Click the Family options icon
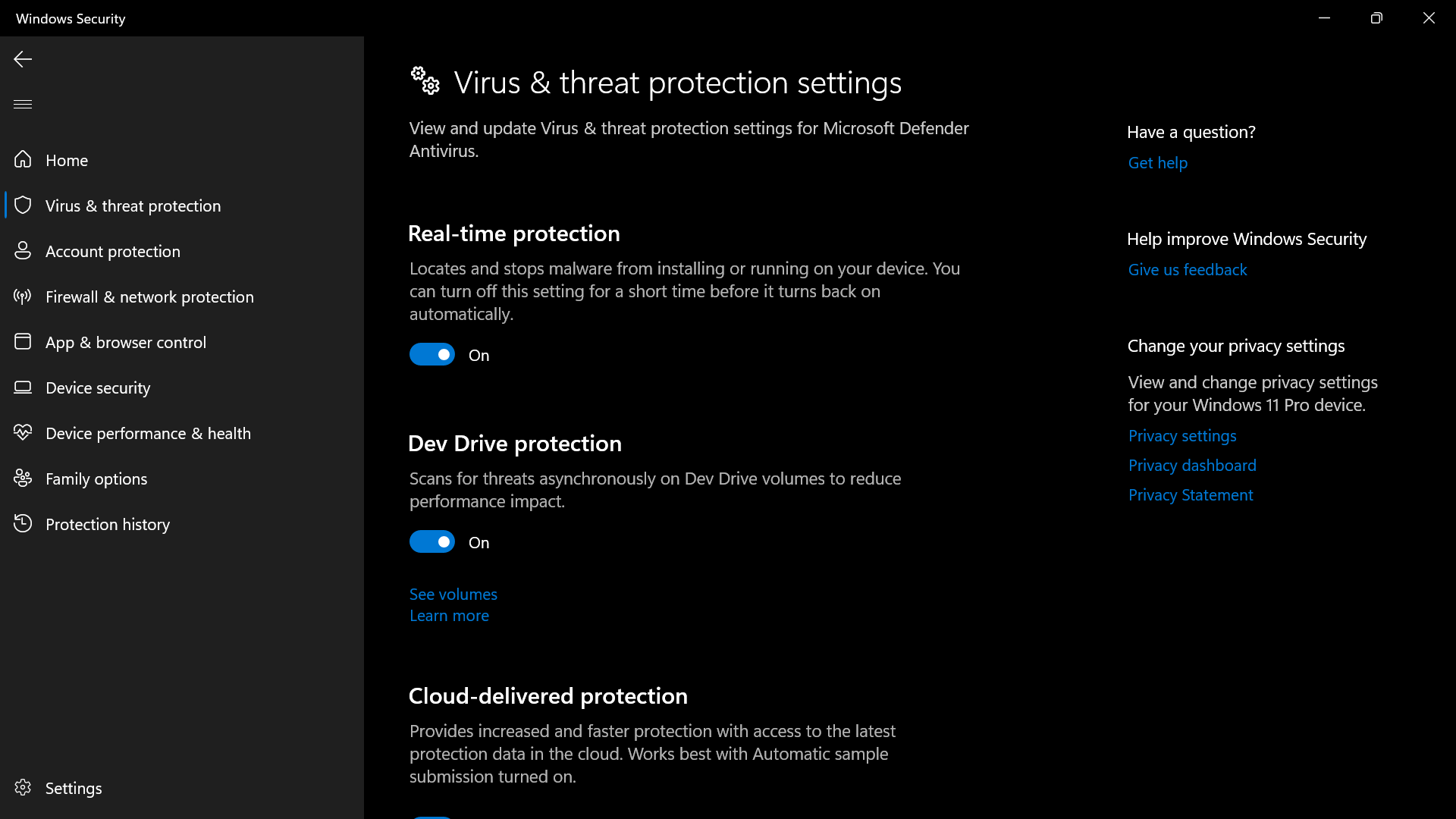 (x=22, y=478)
